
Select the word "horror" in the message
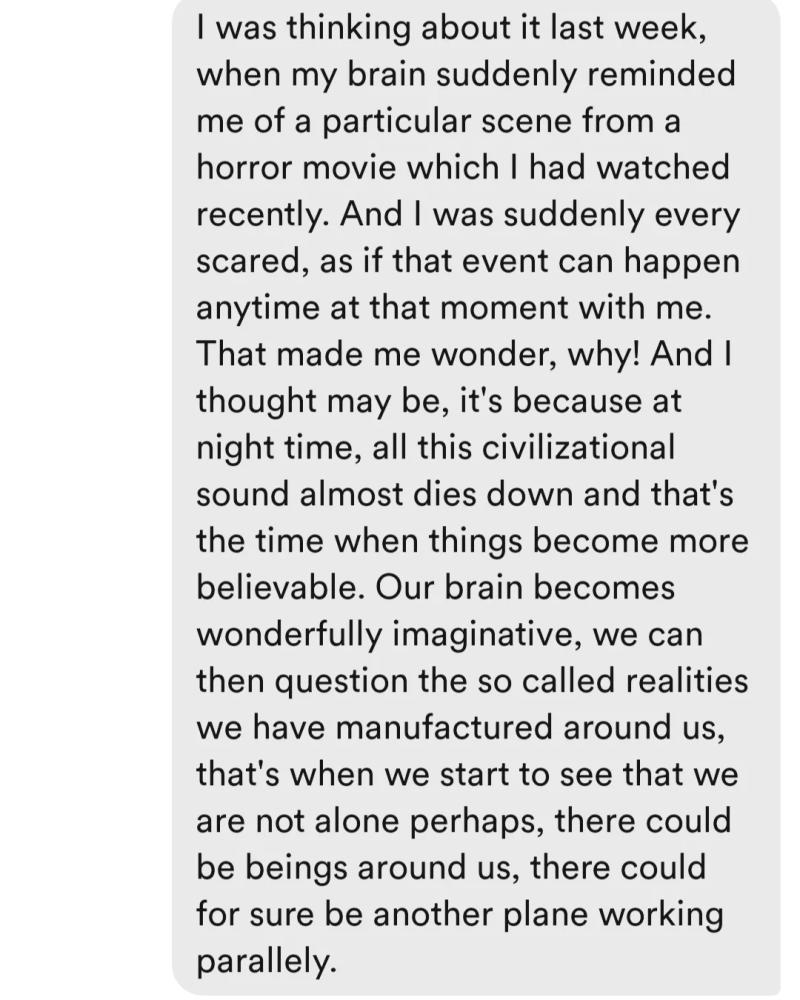(x=244, y=168)
